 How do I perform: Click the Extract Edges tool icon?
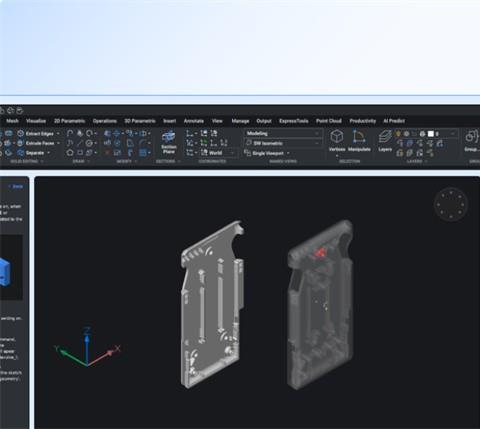pyautogui.click(x=21, y=134)
